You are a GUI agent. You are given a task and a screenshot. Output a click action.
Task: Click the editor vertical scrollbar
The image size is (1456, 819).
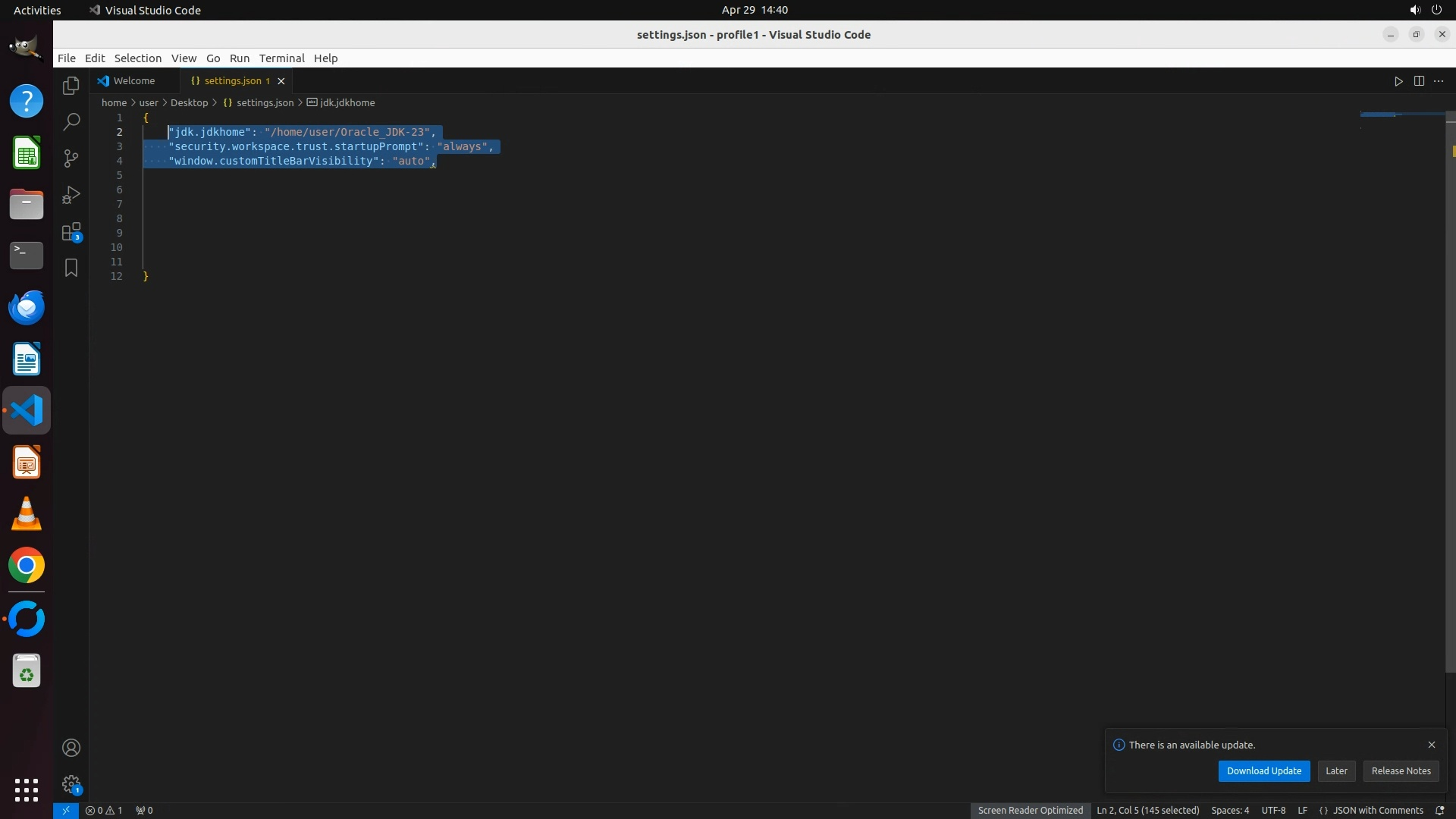click(x=1450, y=394)
